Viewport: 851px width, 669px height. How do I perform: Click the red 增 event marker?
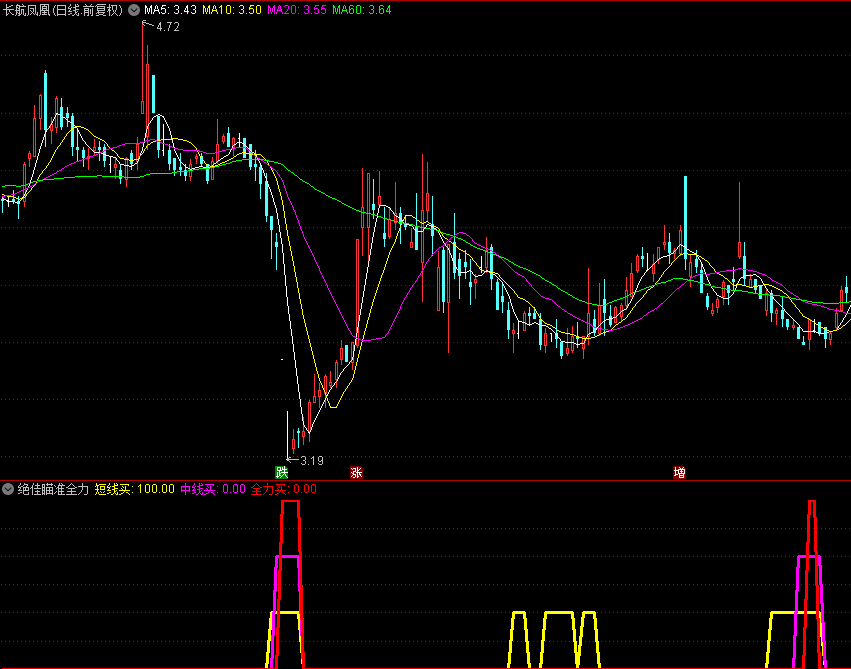679,472
